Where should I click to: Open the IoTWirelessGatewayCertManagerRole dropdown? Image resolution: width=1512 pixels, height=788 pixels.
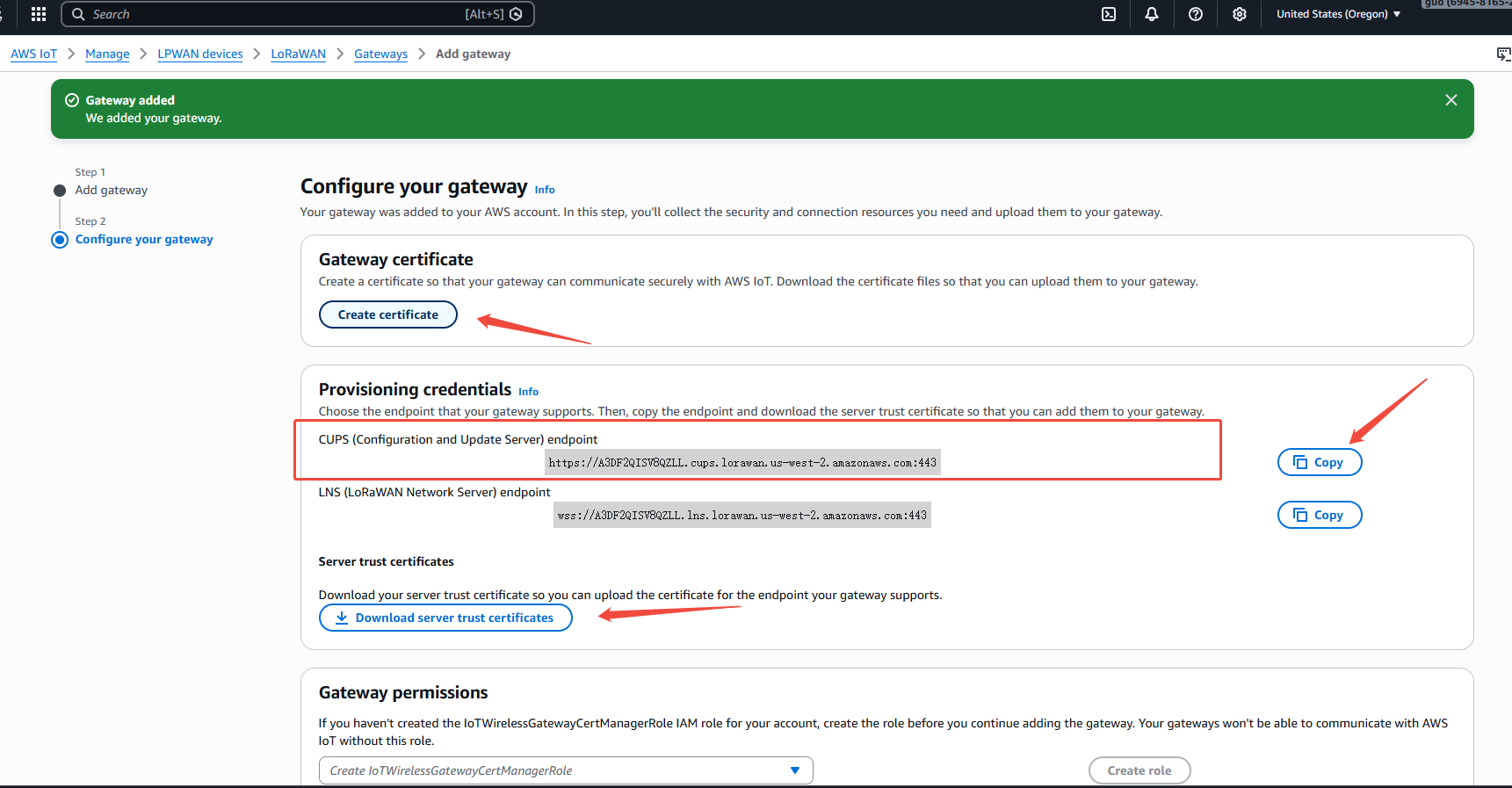point(565,770)
